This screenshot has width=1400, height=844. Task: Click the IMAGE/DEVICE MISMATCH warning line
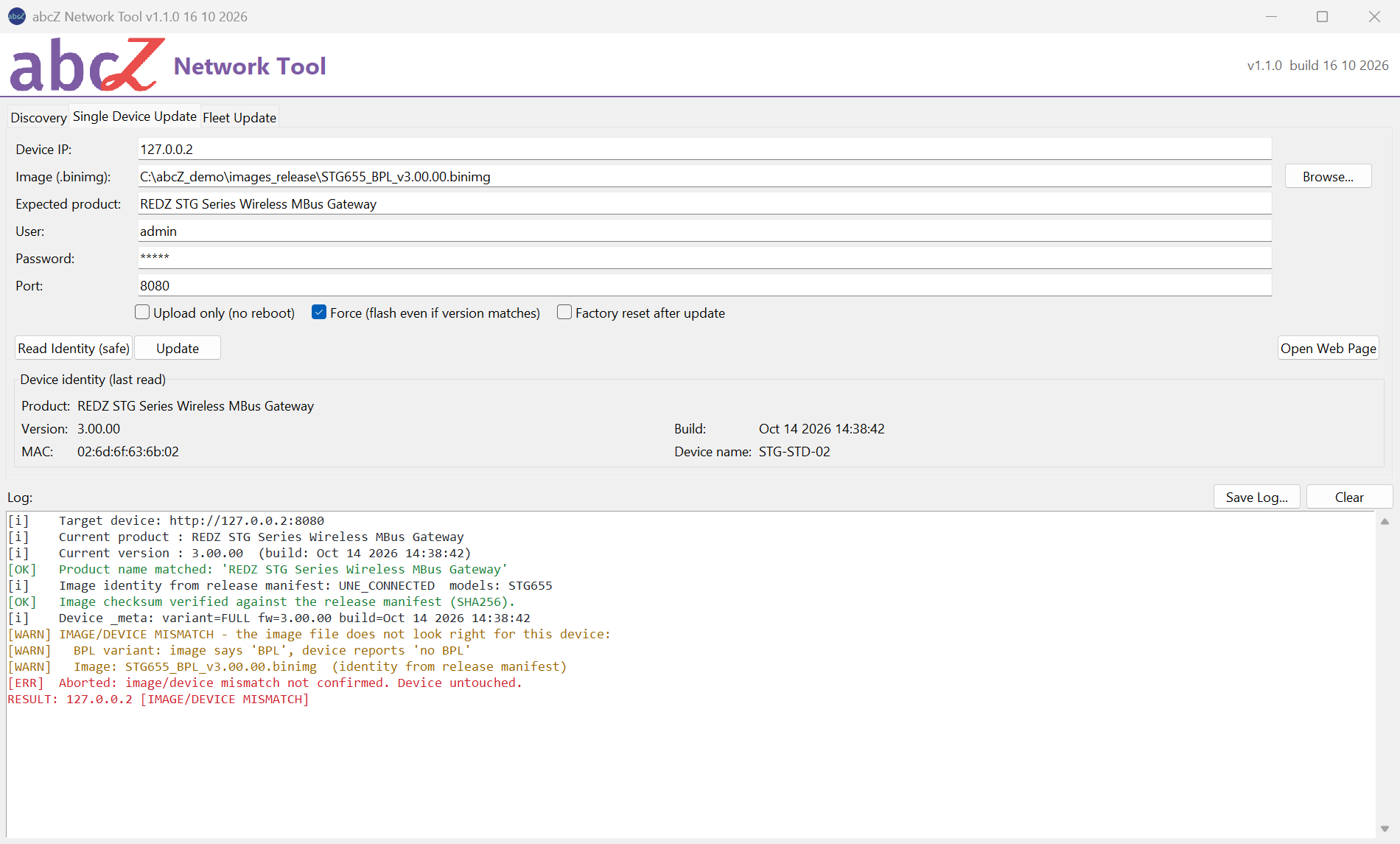309,634
